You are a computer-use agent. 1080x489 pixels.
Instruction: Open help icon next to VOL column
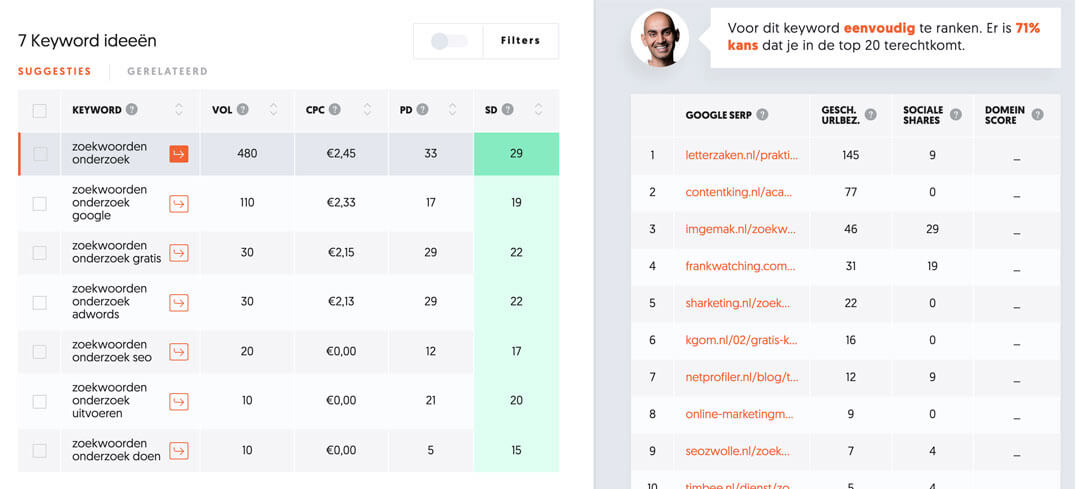pyautogui.click(x=243, y=110)
